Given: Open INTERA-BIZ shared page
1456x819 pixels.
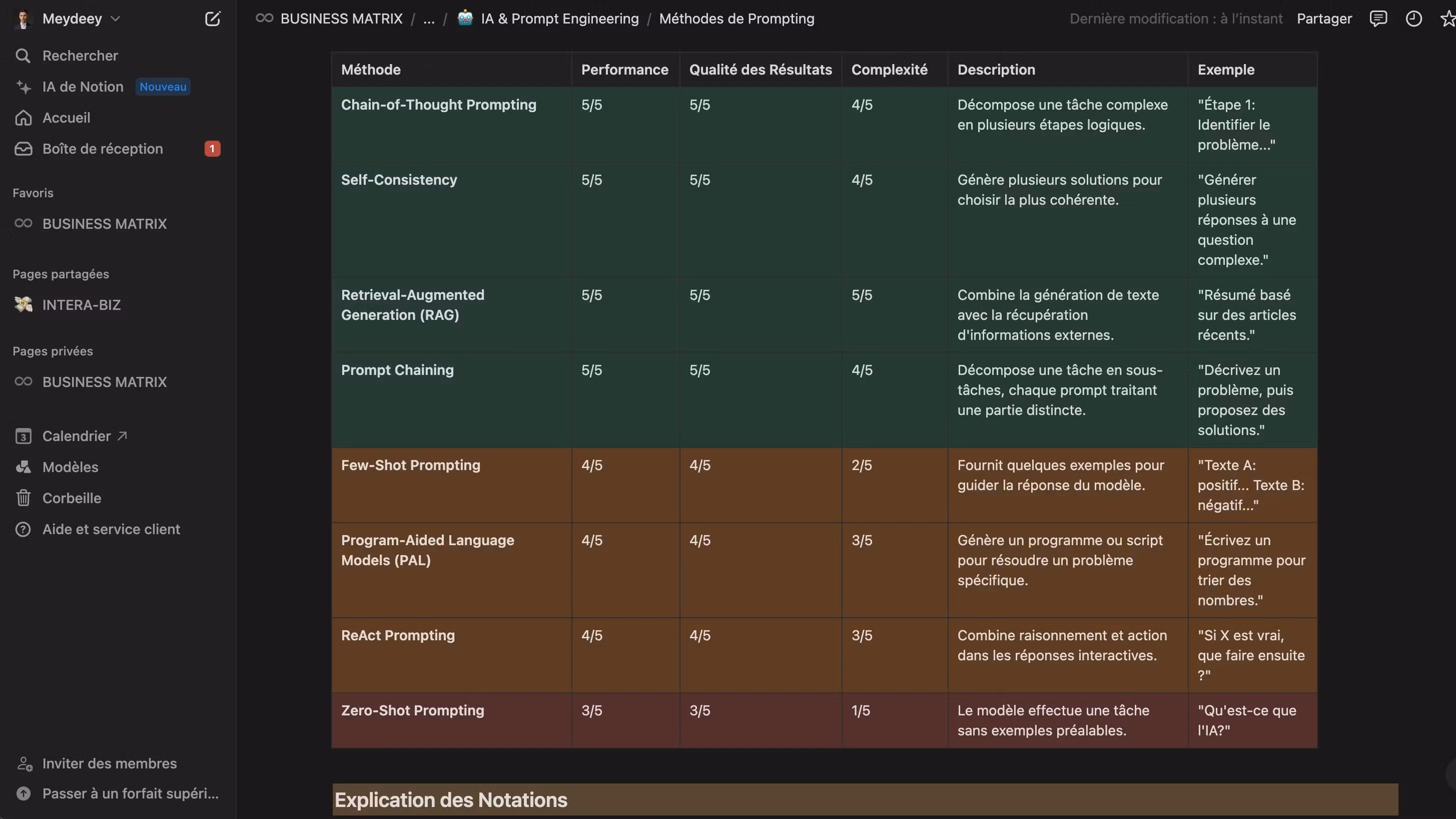Looking at the screenshot, I should pyautogui.click(x=82, y=305).
